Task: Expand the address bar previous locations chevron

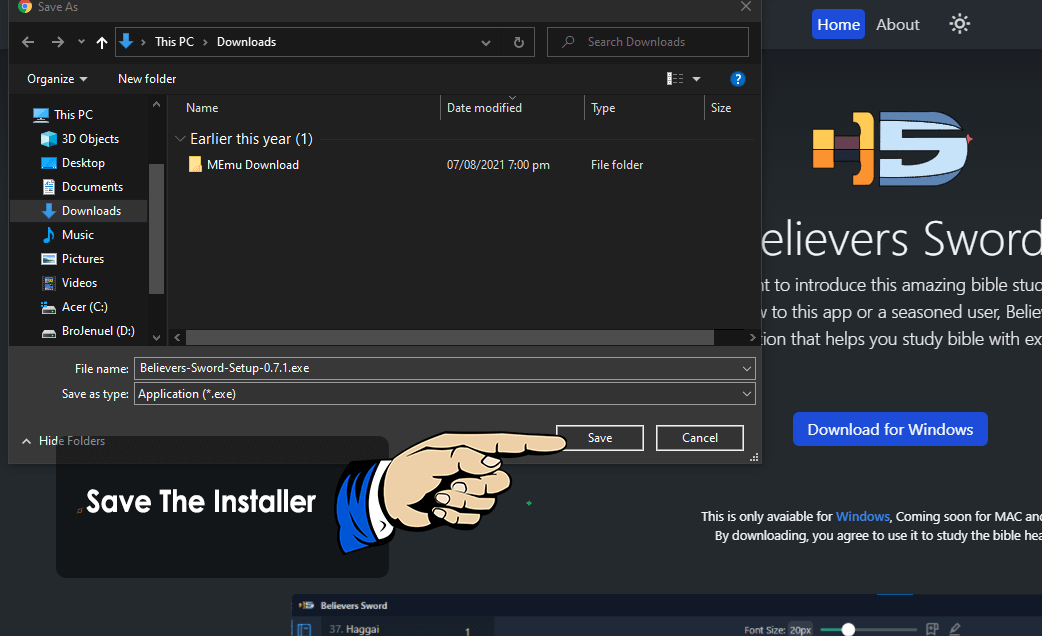Action: tap(486, 43)
